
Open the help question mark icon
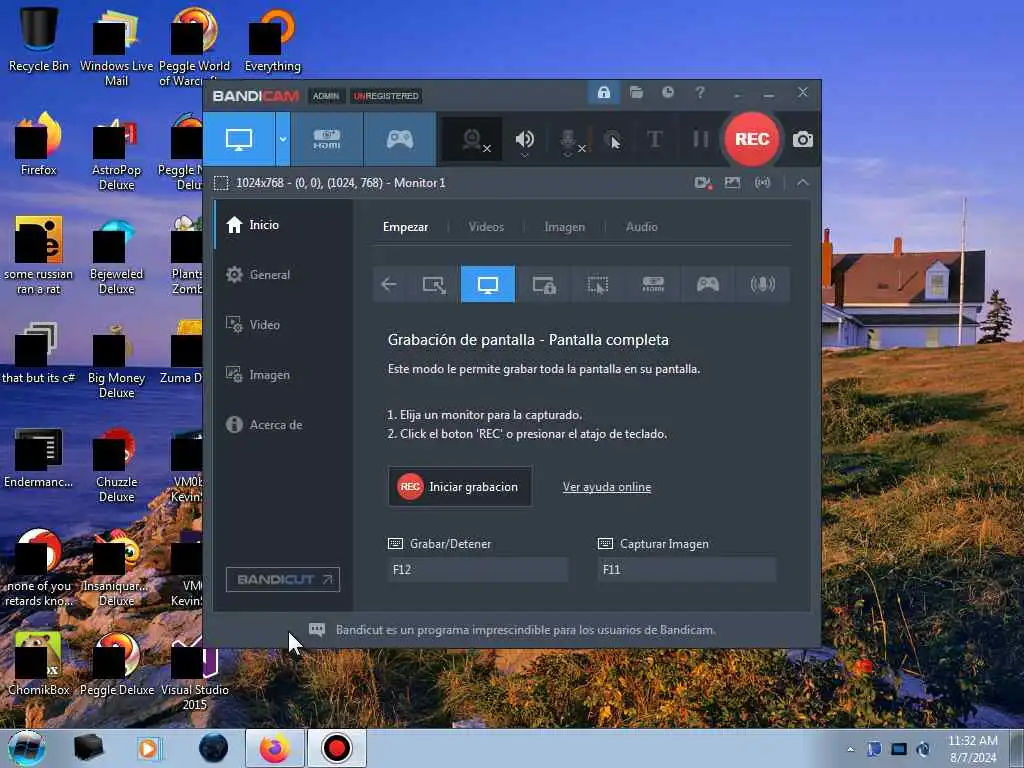coord(699,93)
